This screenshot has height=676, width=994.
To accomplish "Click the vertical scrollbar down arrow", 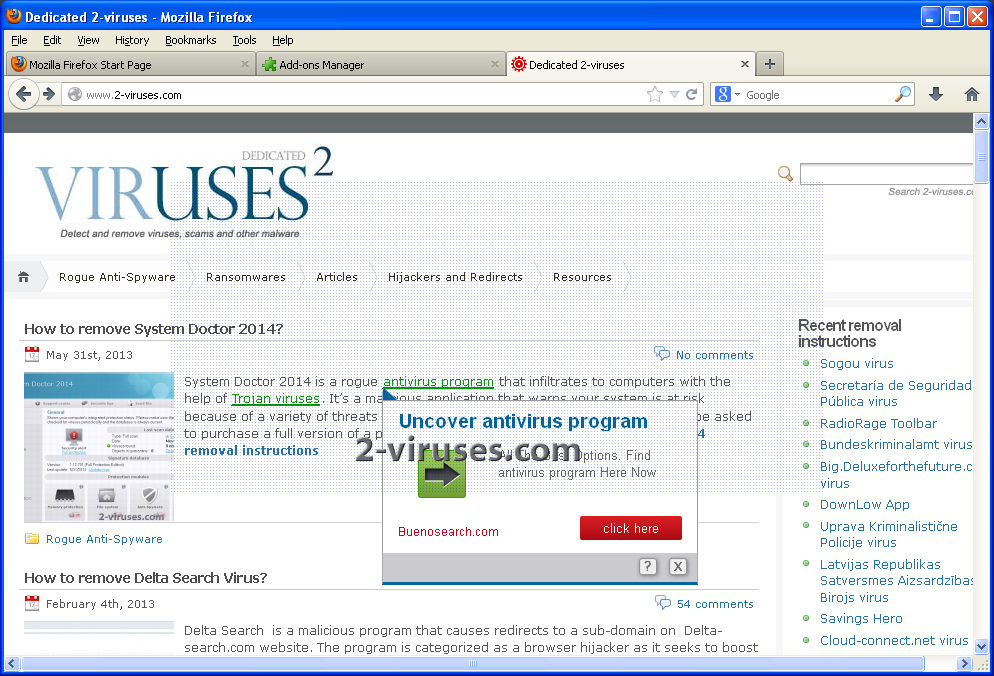I will pyautogui.click(x=981, y=647).
